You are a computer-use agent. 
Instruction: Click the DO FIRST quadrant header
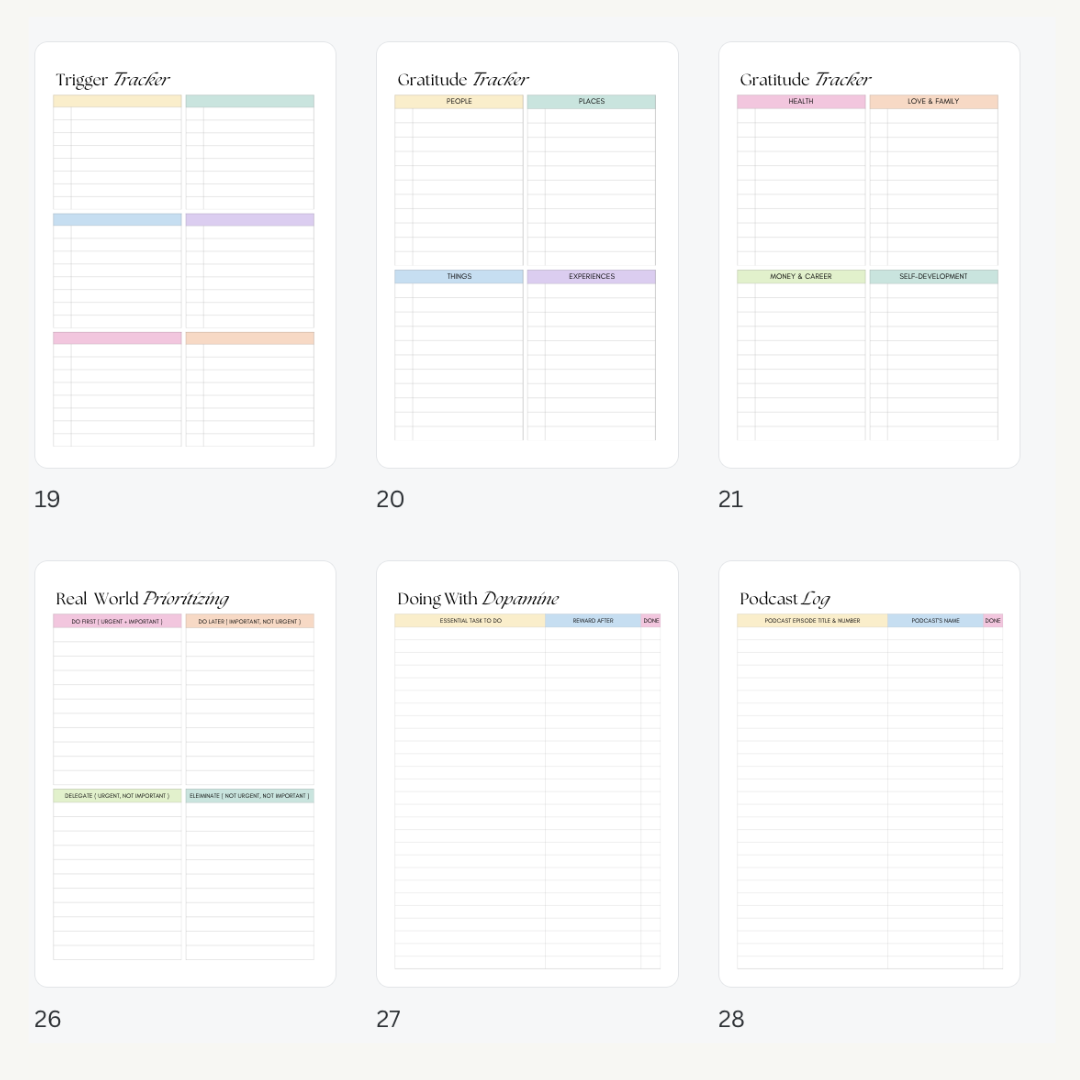[x=117, y=621]
